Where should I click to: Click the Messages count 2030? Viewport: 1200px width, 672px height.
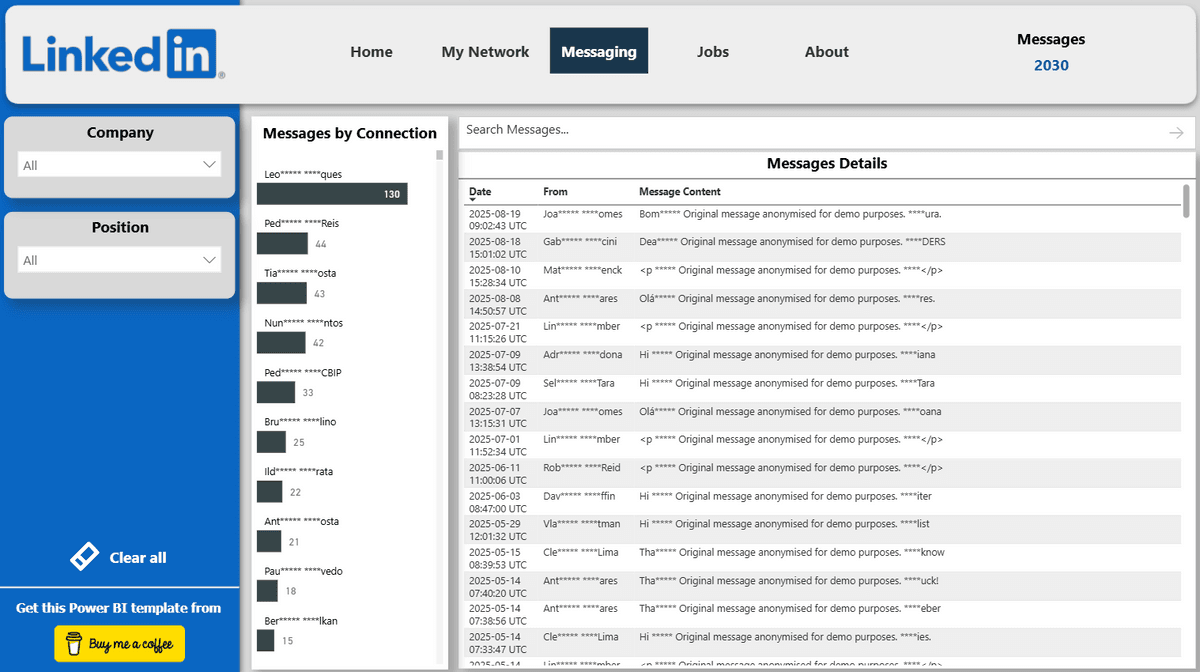(1051, 65)
